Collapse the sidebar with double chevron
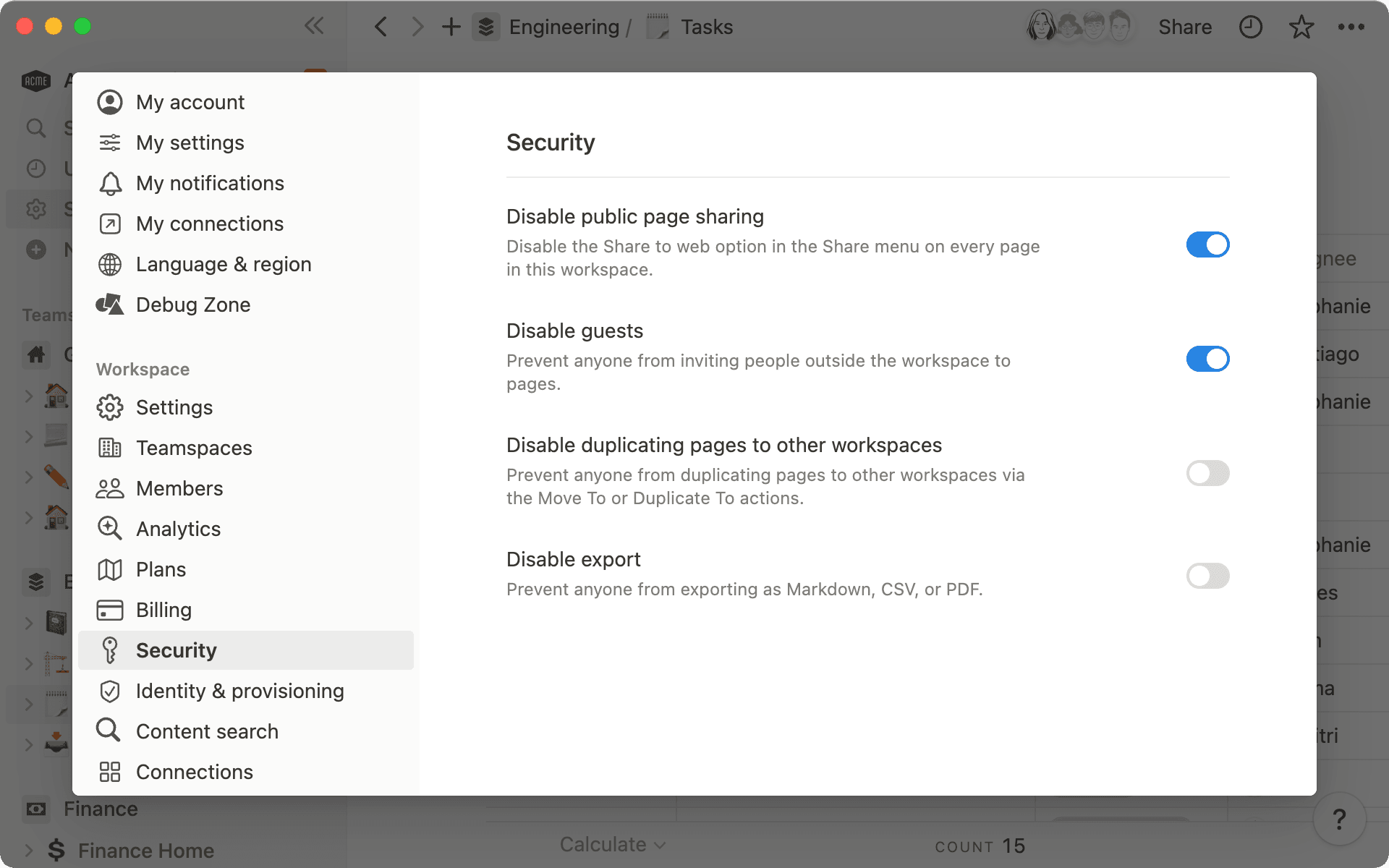The width and height of the screenshot is (1389, 868). pos(314,26)
